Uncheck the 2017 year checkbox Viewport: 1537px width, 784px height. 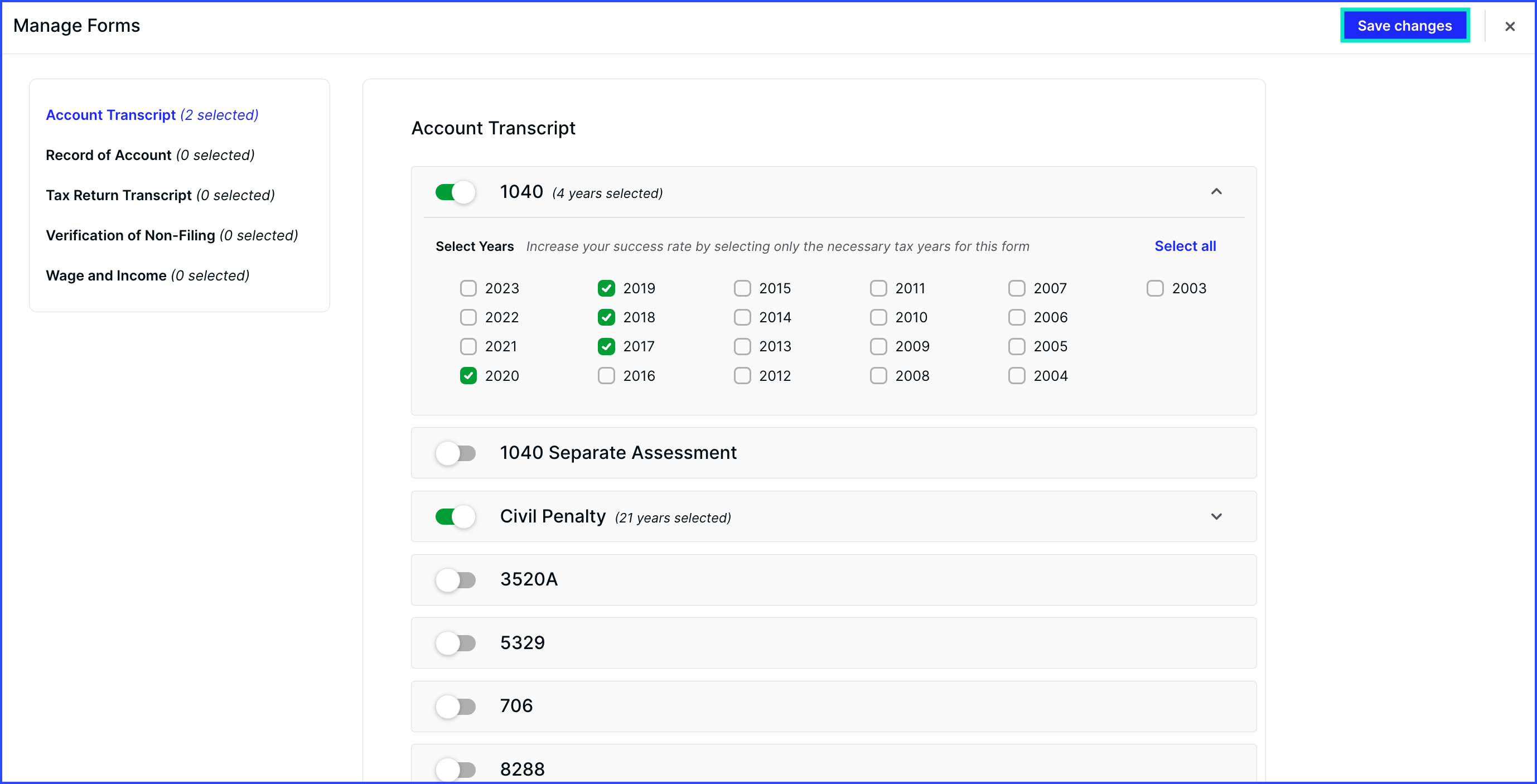606,346
